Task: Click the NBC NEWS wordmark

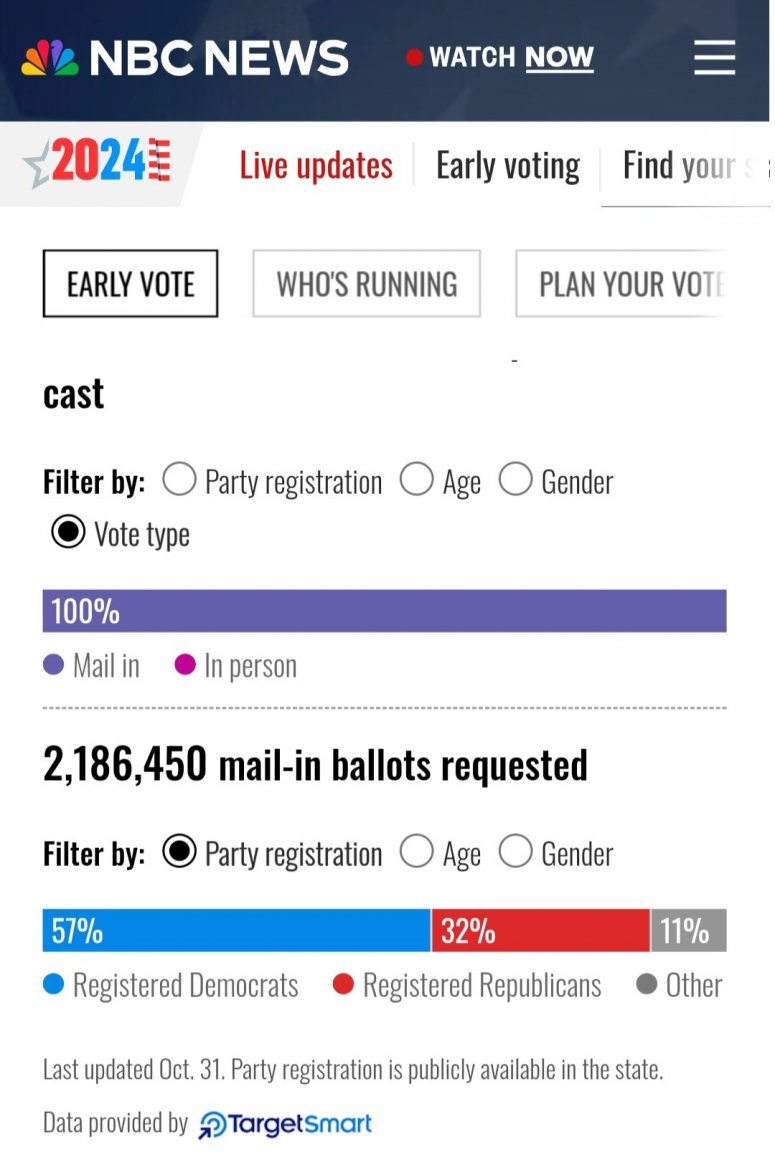Action: [219, 58]
